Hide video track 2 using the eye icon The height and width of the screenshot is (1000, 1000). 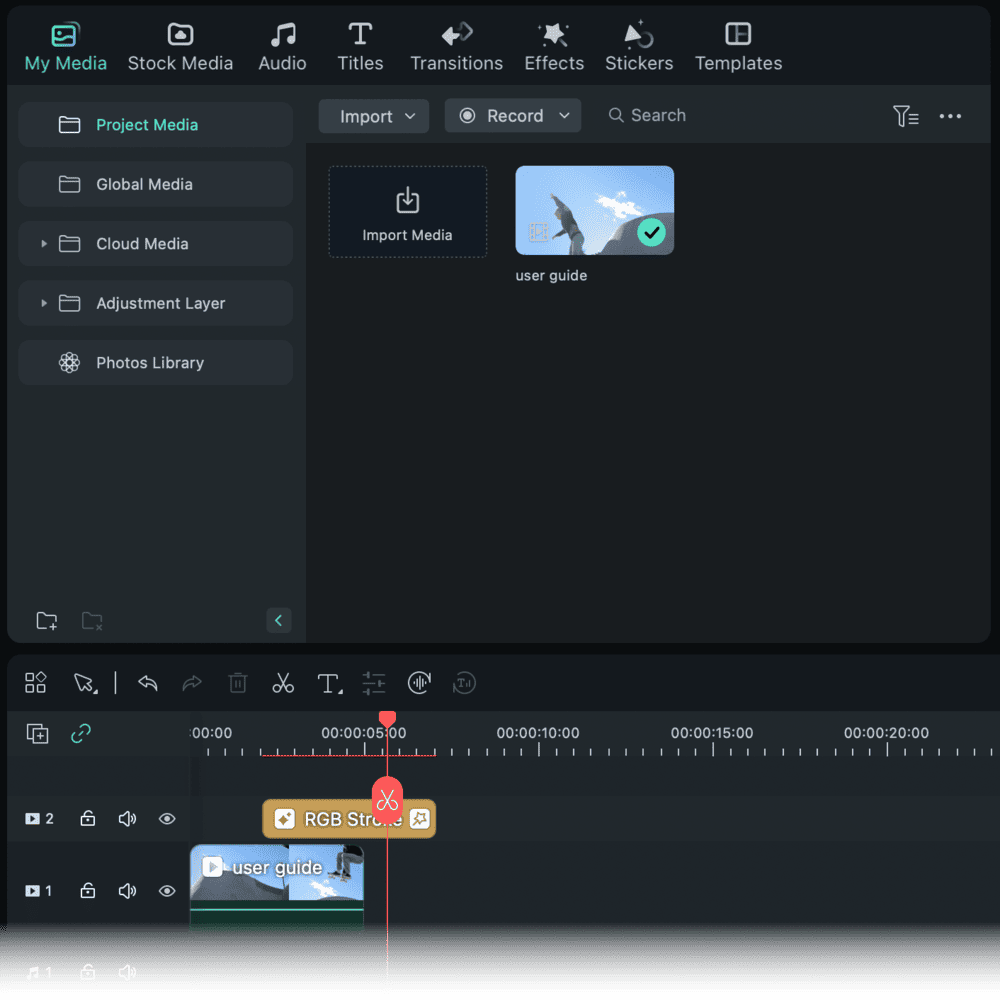tap(167, 818)
